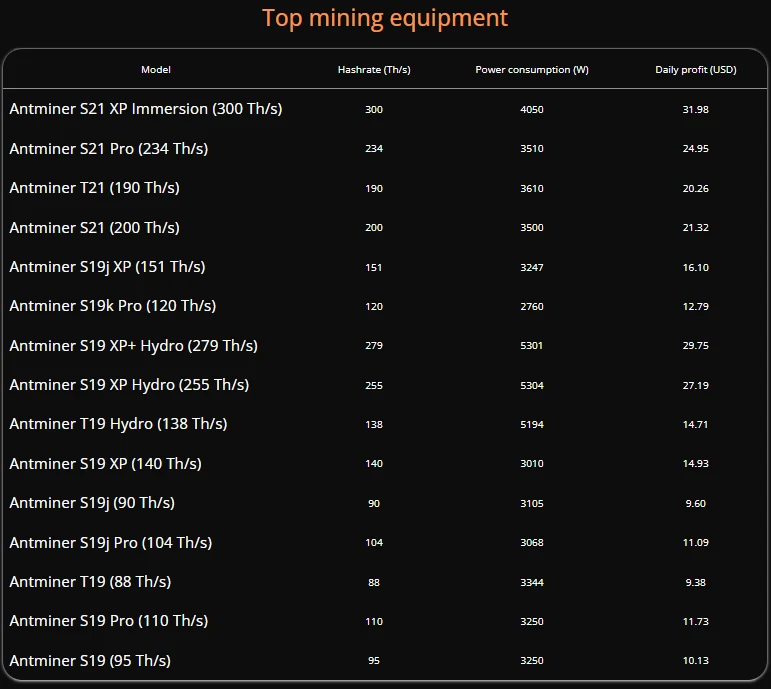The width and height of the screenshot is (771, 689).
Task: Click the Hashrate (Th/s) column header
Action: (x=374, y=69)
